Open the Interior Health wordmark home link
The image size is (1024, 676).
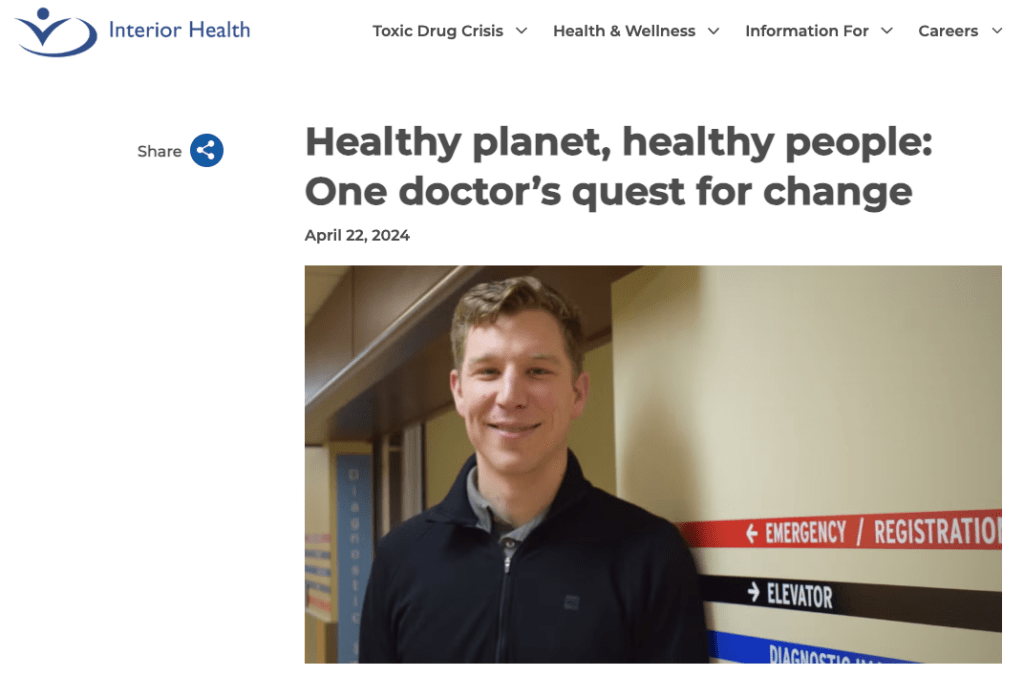[179, 30]
